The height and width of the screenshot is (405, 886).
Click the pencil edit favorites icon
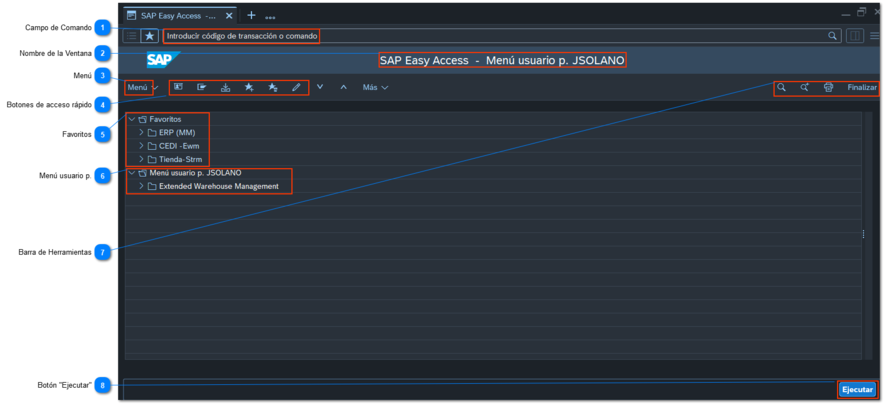tap(296, 88)
